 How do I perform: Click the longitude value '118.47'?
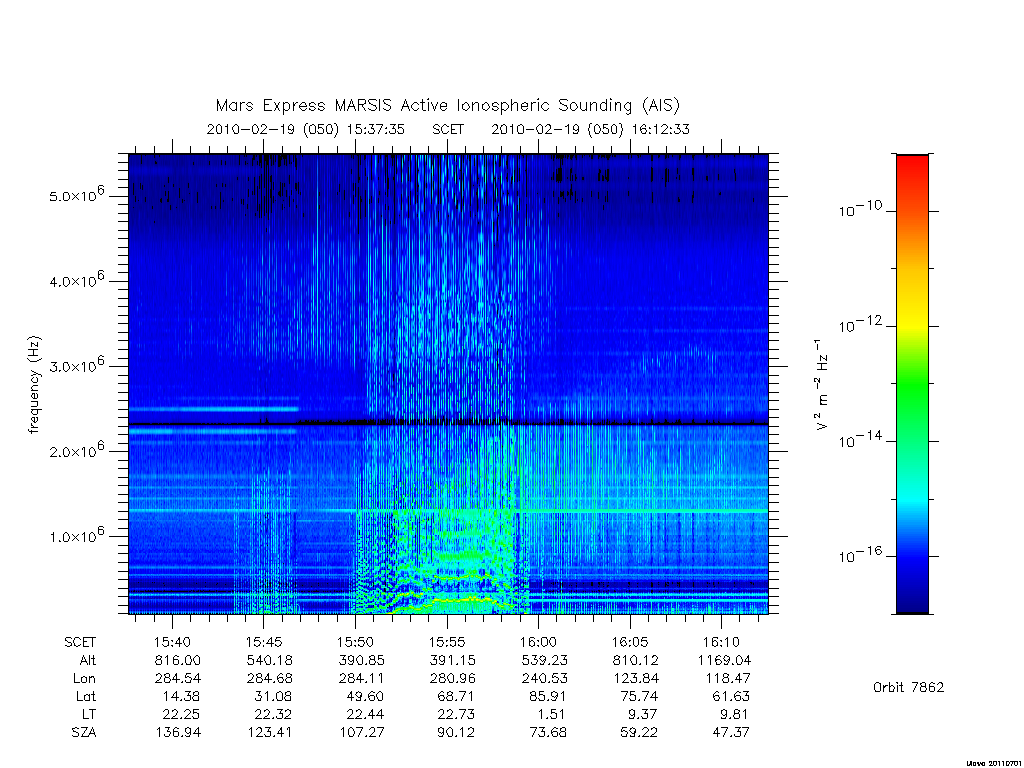click(x=727, y=679)
